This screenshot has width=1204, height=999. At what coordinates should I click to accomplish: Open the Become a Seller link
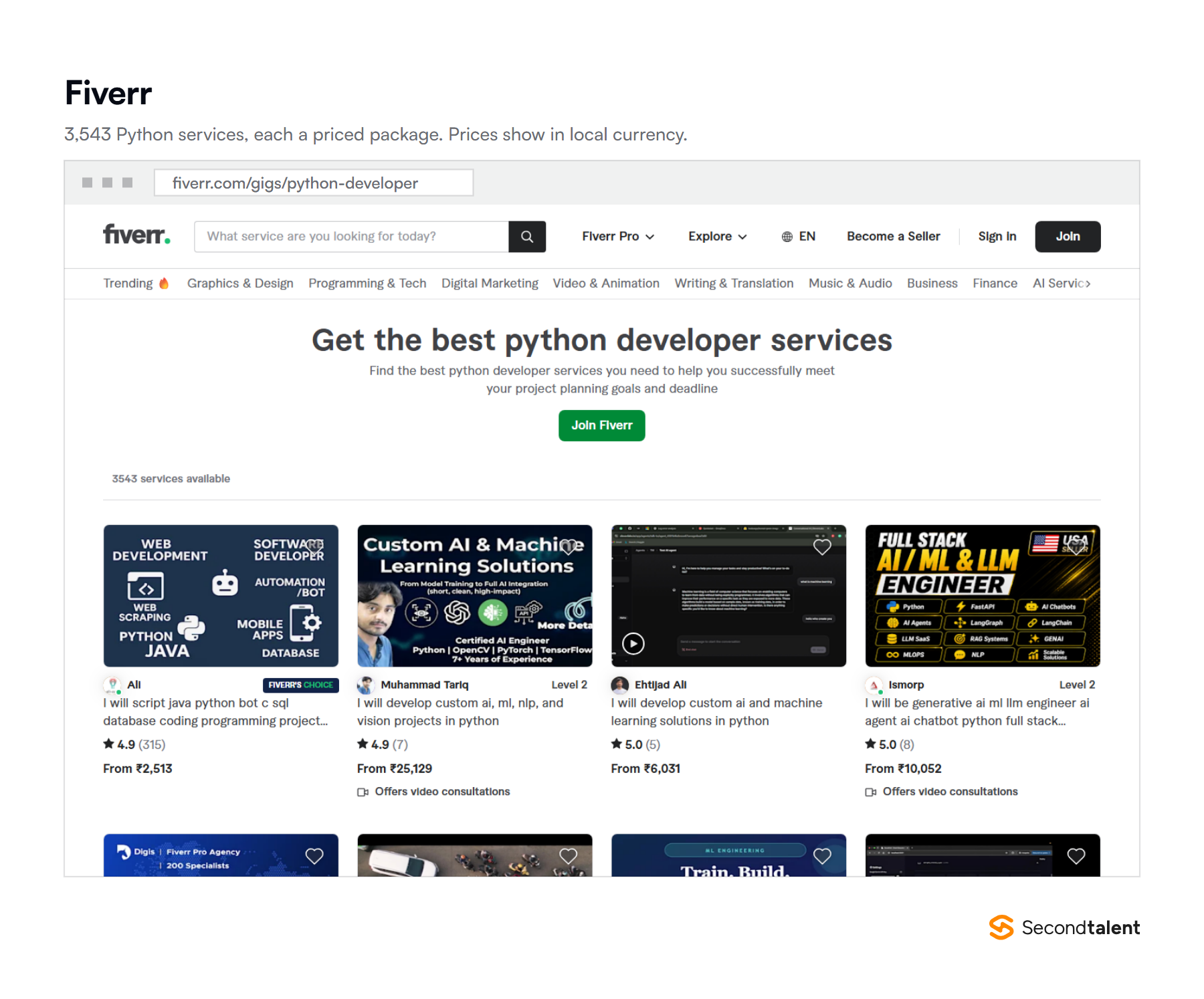893,237
